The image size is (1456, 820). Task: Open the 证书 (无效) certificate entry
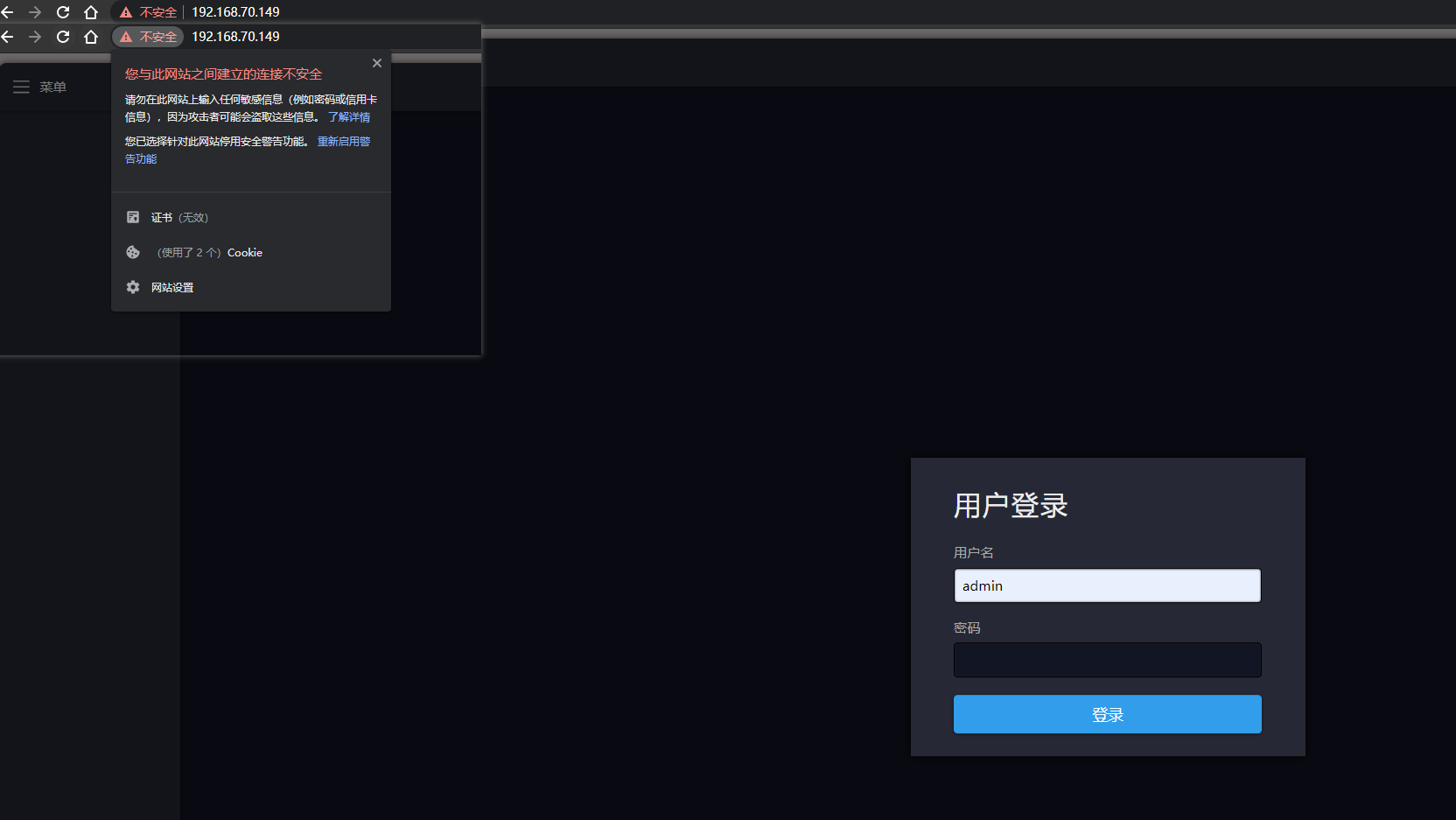click(x=251, y=217)
